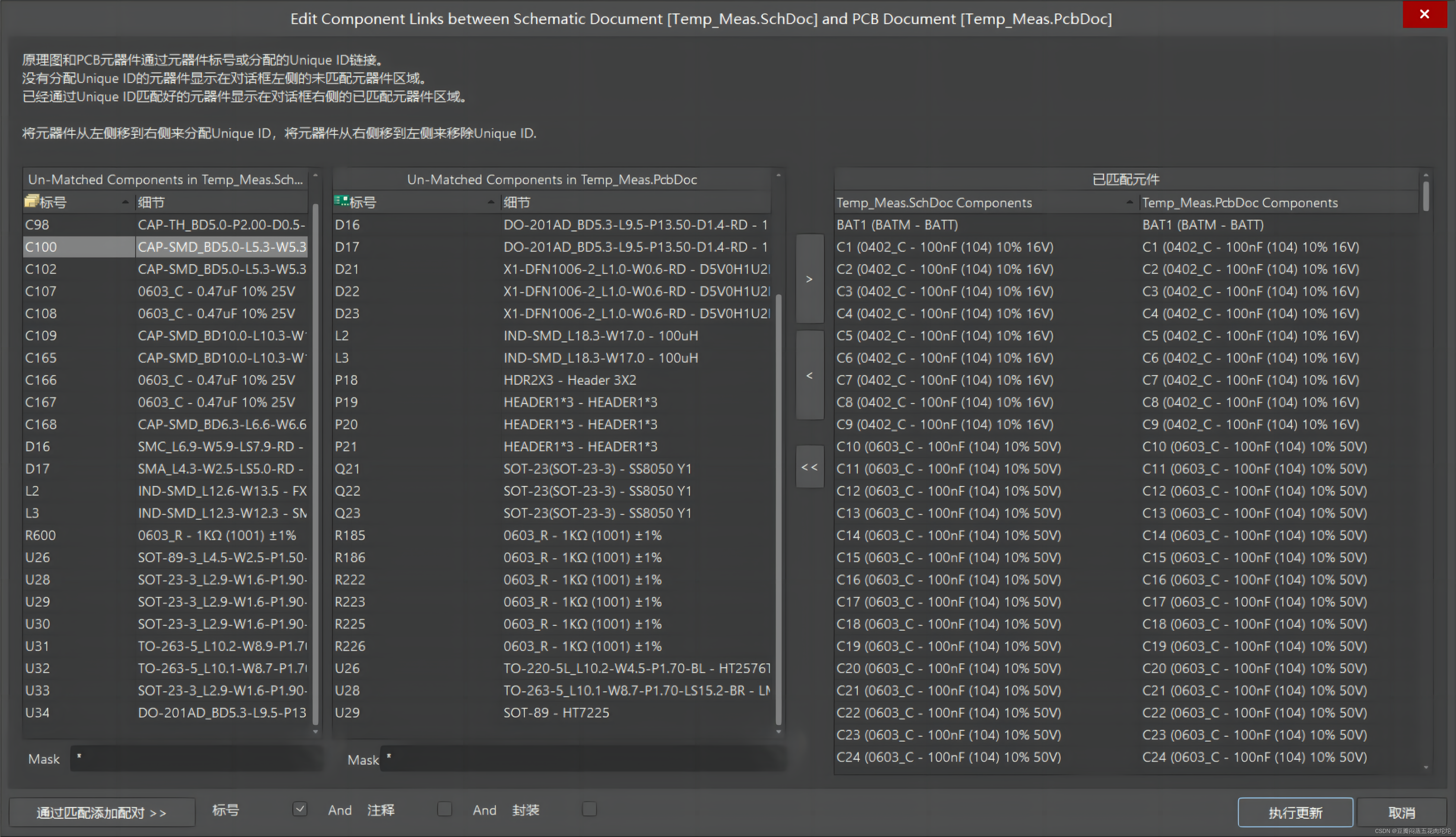
Task: Click the PCB icon beside 标号 header
Action: (341, 201)
